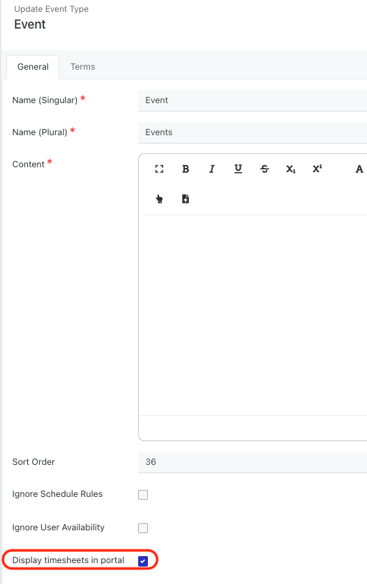Screen dimensions: 367x584
Task: Select the superscript formatting icon
Action: point(317,169)
